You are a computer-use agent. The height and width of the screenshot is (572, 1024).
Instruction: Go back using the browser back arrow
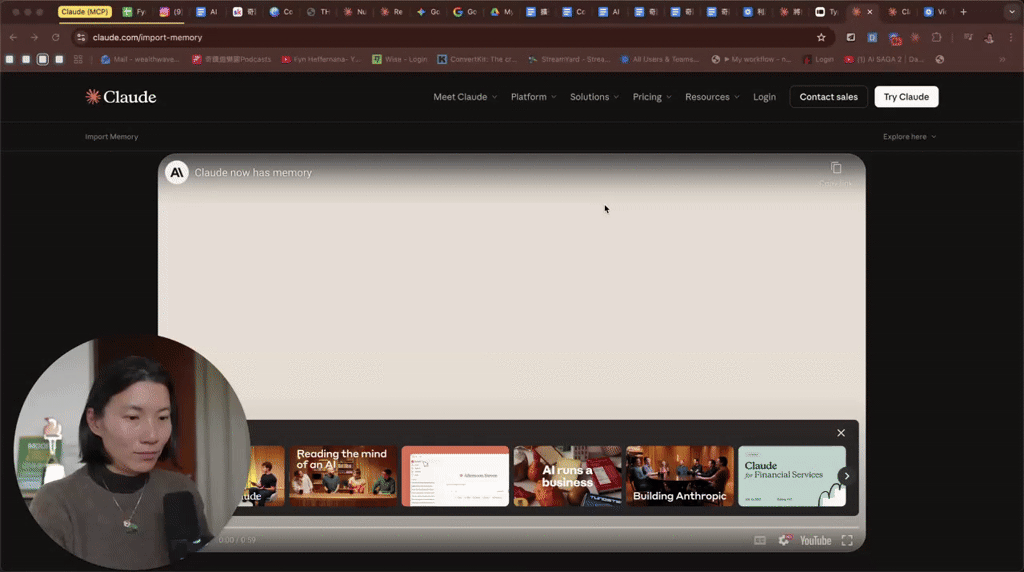tap(14, 37)
